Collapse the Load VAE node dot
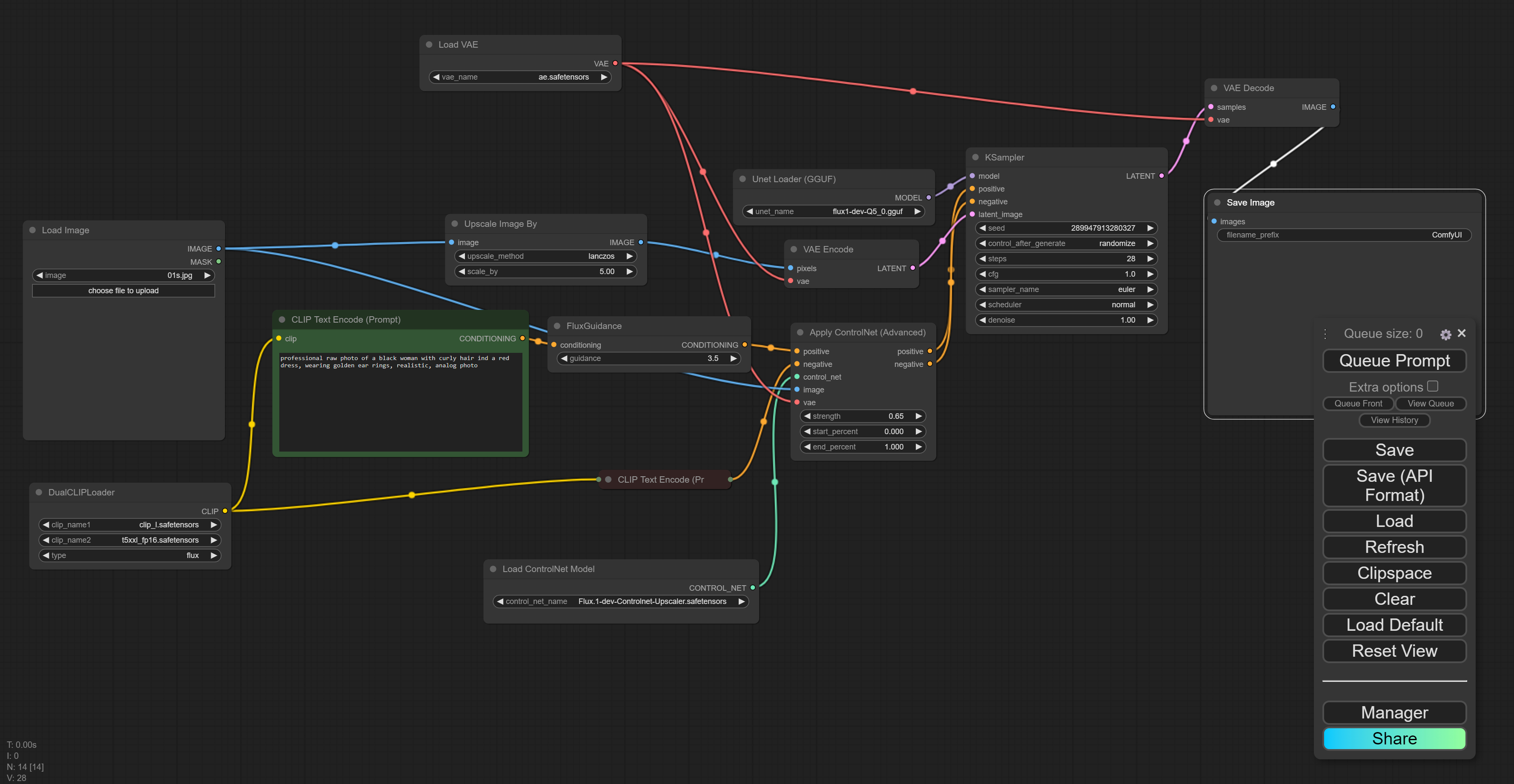The width and height of the screenshot is (1514, 784). click(x=429, y=45)
